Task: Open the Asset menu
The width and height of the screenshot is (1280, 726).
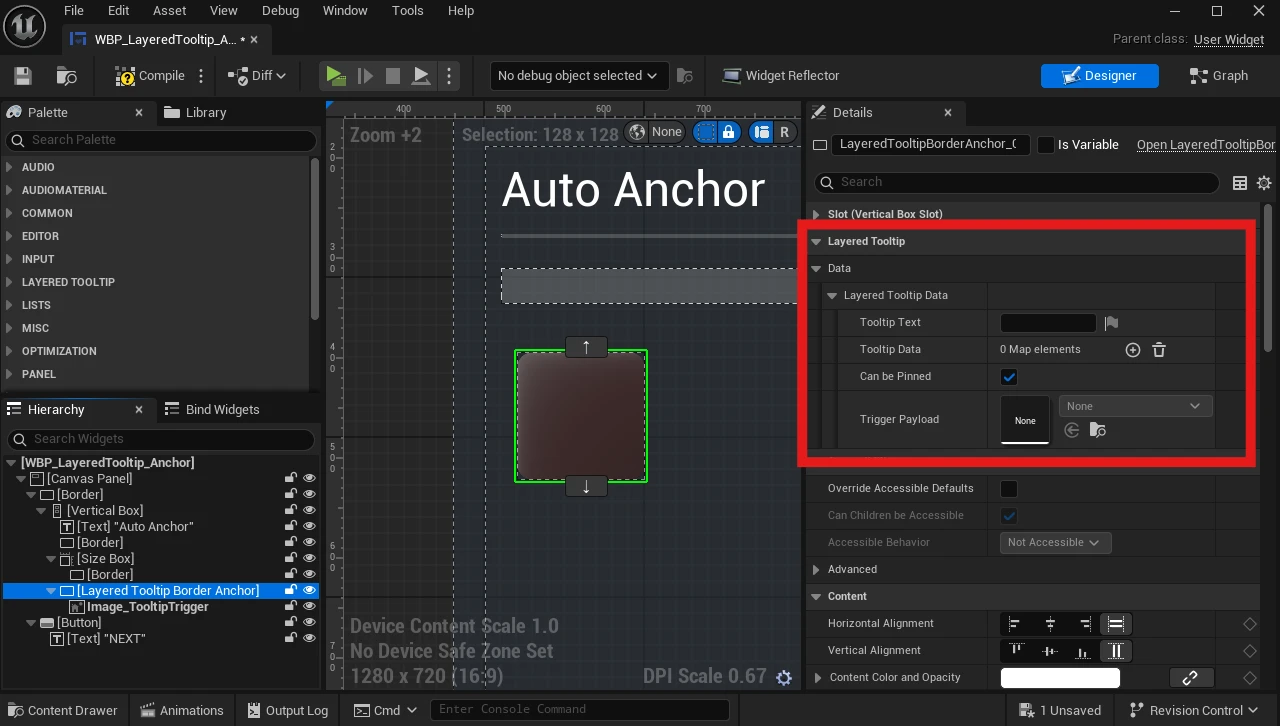Action: pos(169,11)
